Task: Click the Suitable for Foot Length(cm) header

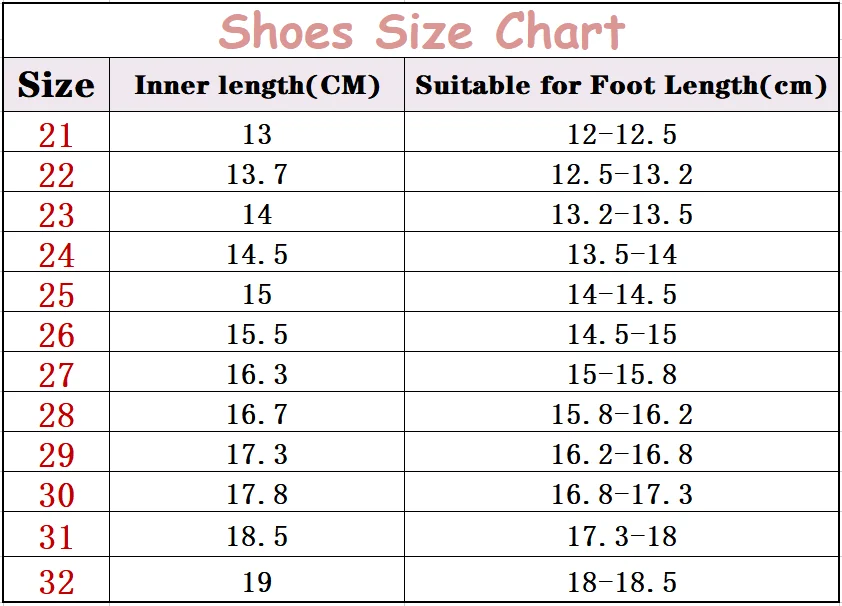Action: click(621, 85)
